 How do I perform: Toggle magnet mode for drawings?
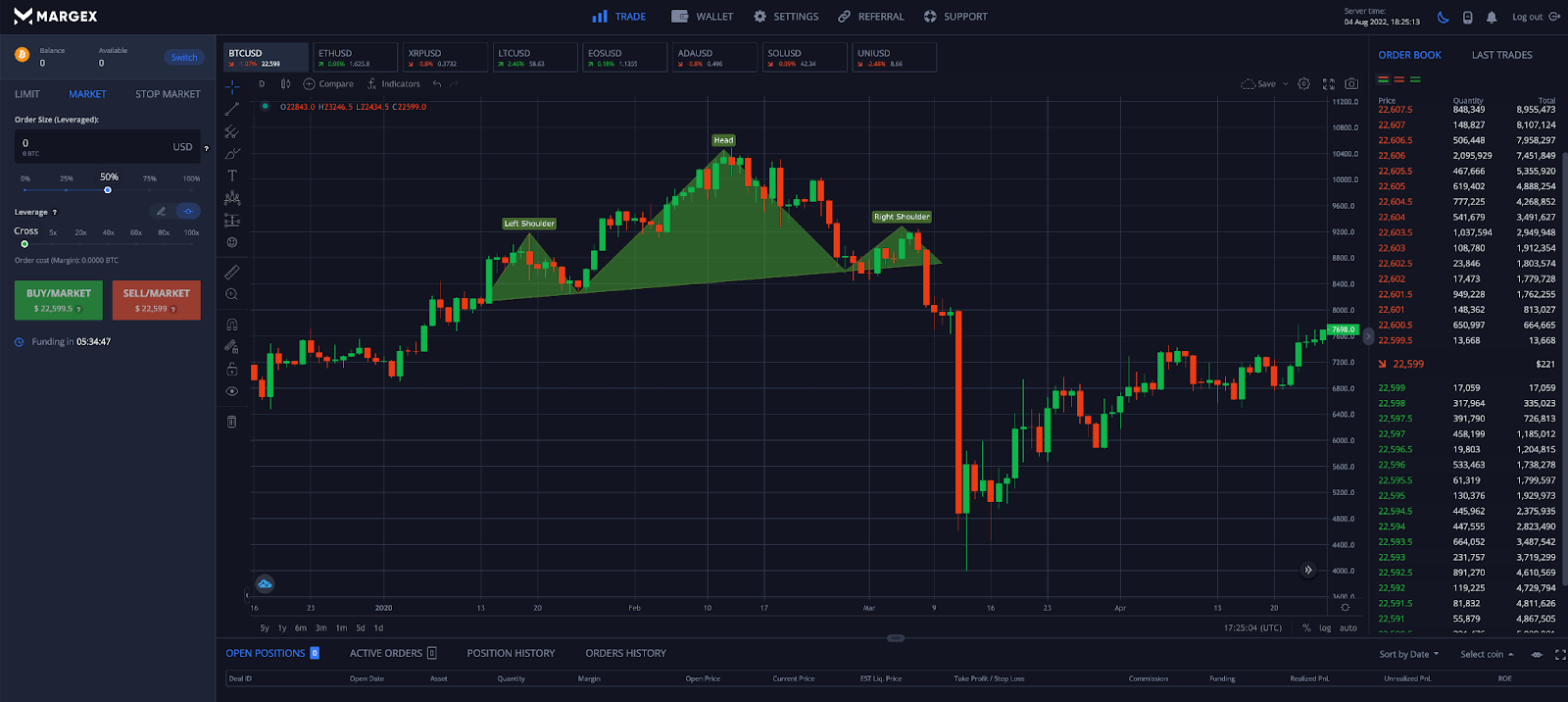(232, 325)
